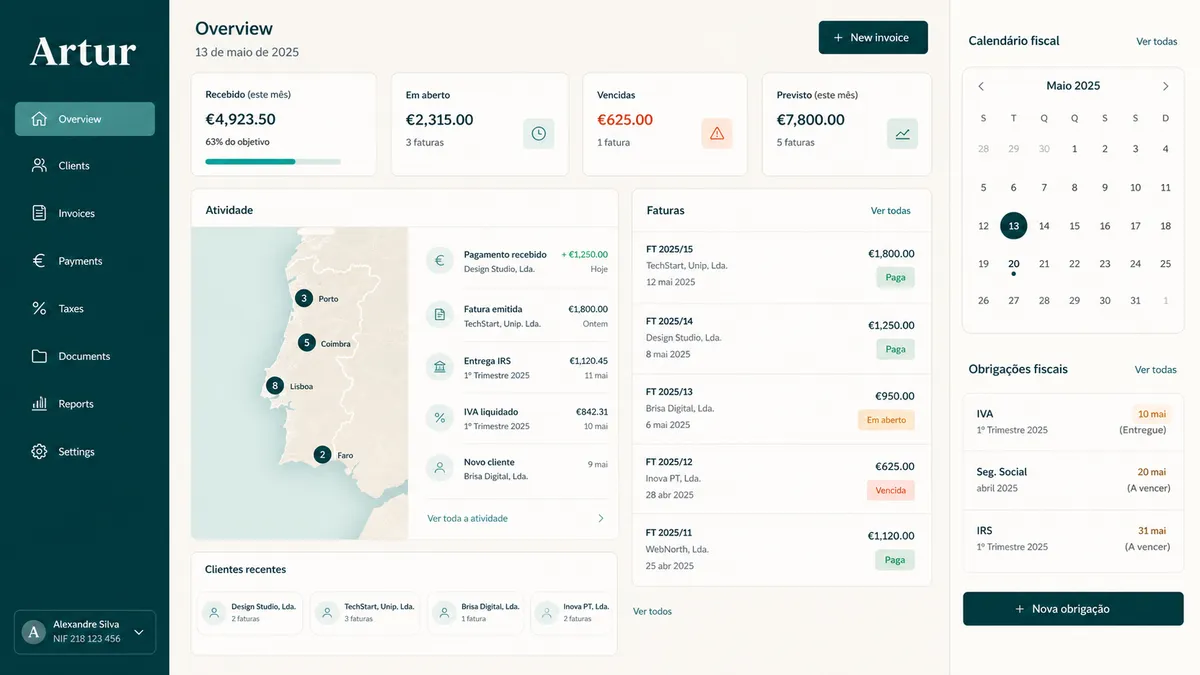Click the Invoices document icon in sidebar
The image size is (1200, 675).
click(x=39, y=213)
